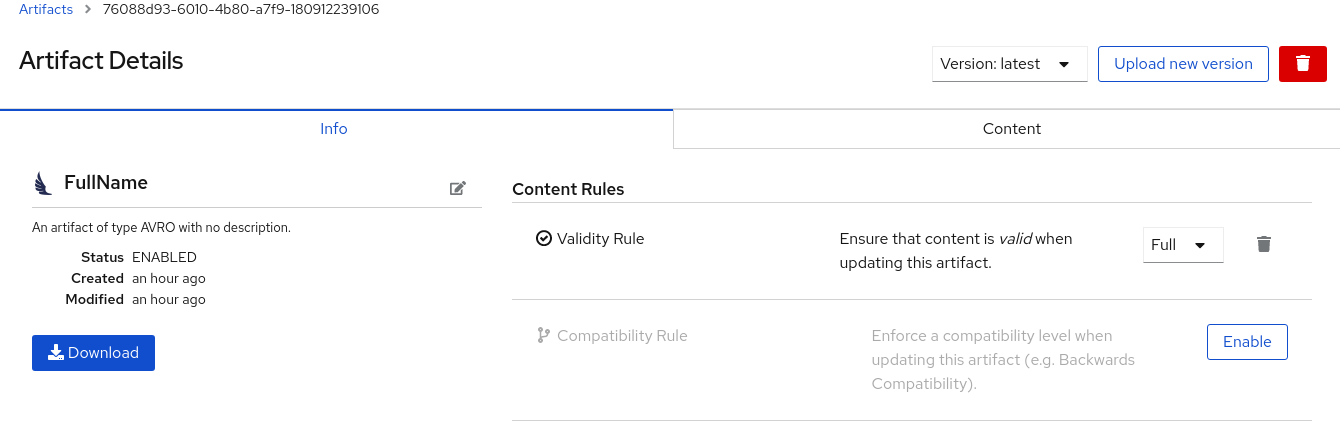Viewport: 1340px width, 433px height.
Task: Delete the Validity Rule via trash icon
Action: pyautogui.click(x=1264, y=244)
